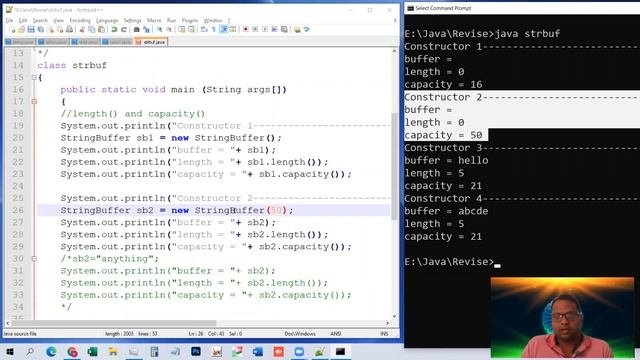Screen dimensions: 640x360
Task: Click the Redo arrow icon
Action: 124,29
